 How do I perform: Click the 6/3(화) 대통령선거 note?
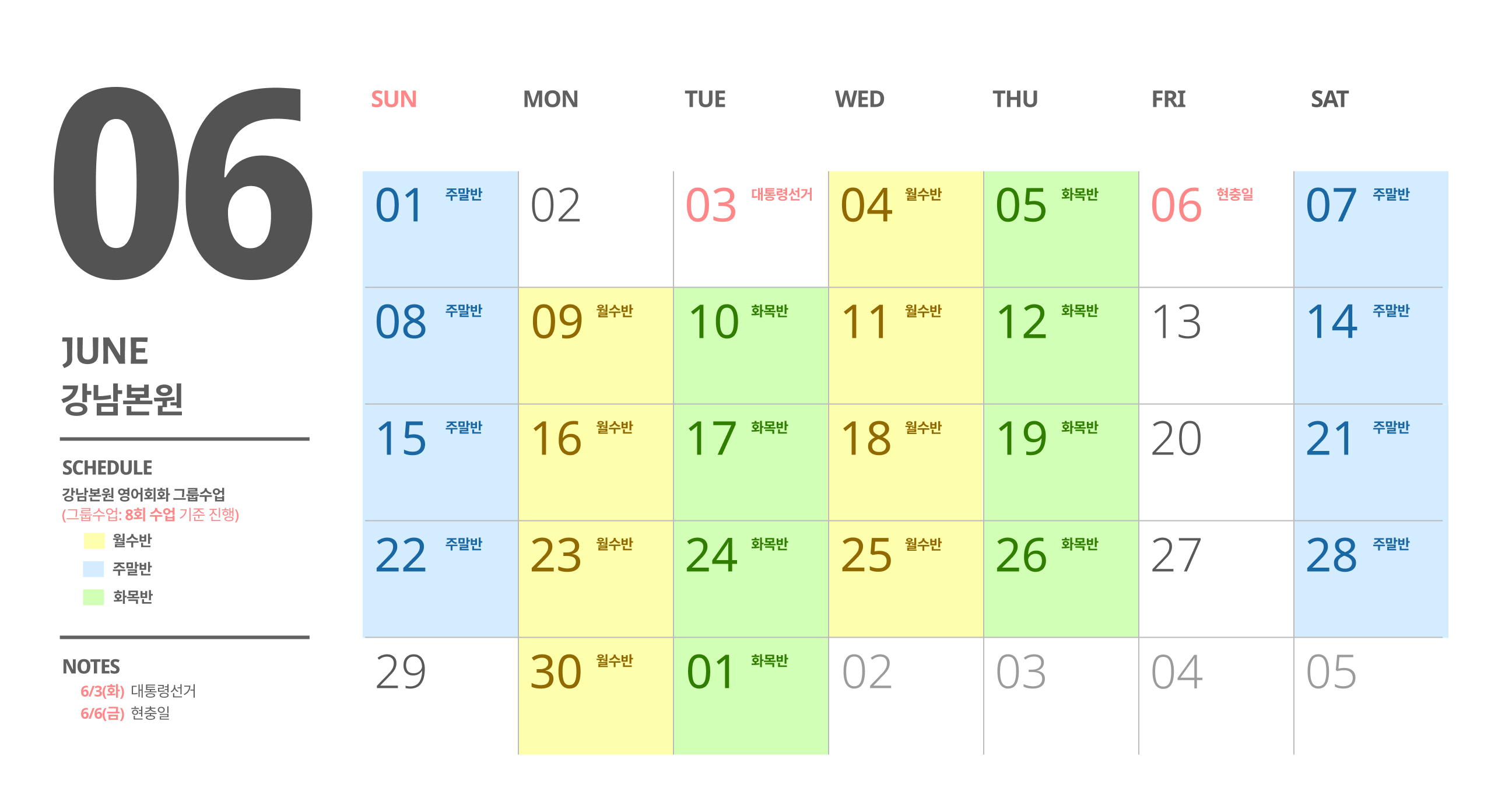[x=138, y=691]
